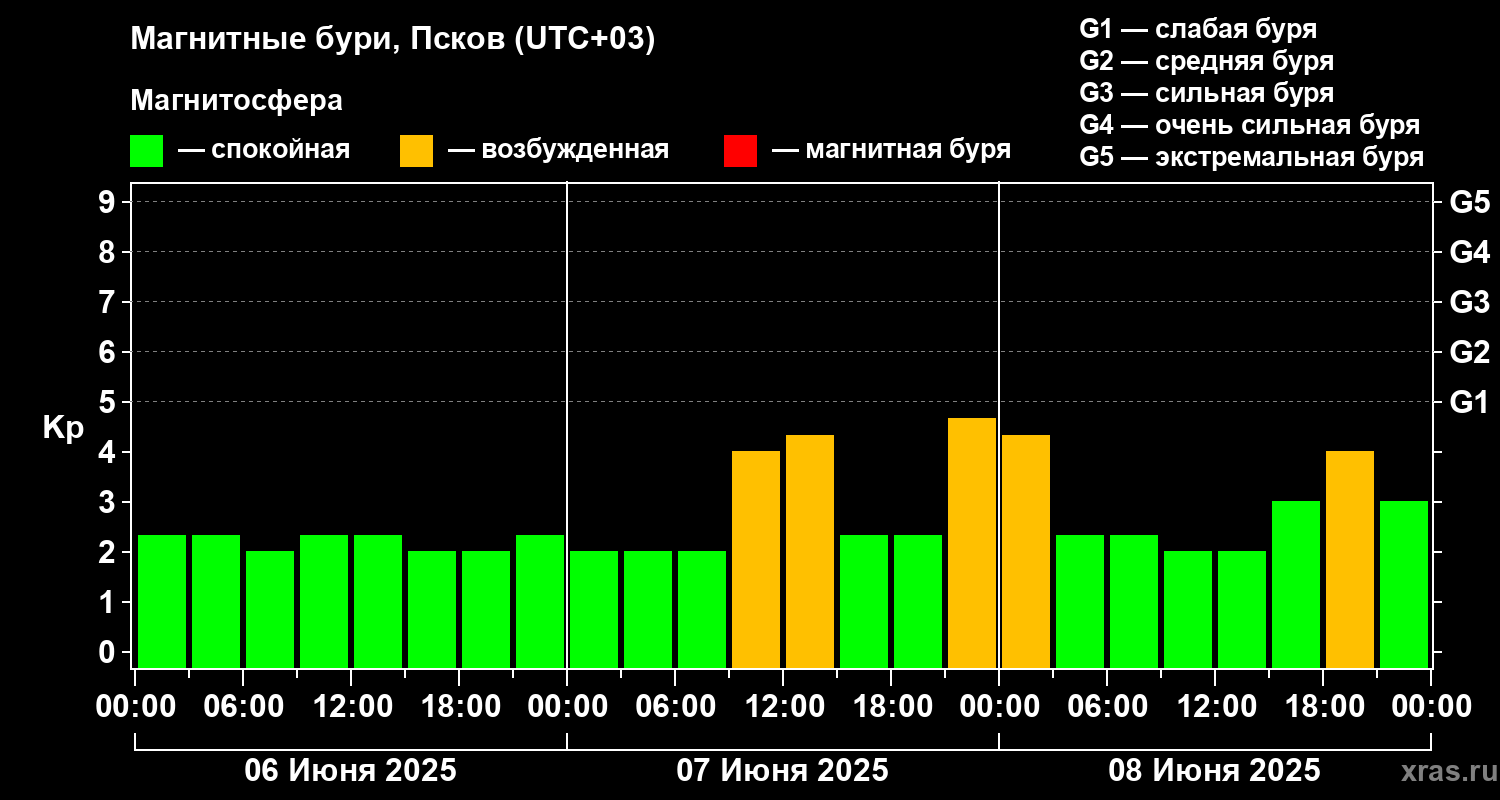This screenshot has width=1500, height=800.
Task: Click the orange bar for 09:00–12:00 on 07 June
Action: click(756, 559)
